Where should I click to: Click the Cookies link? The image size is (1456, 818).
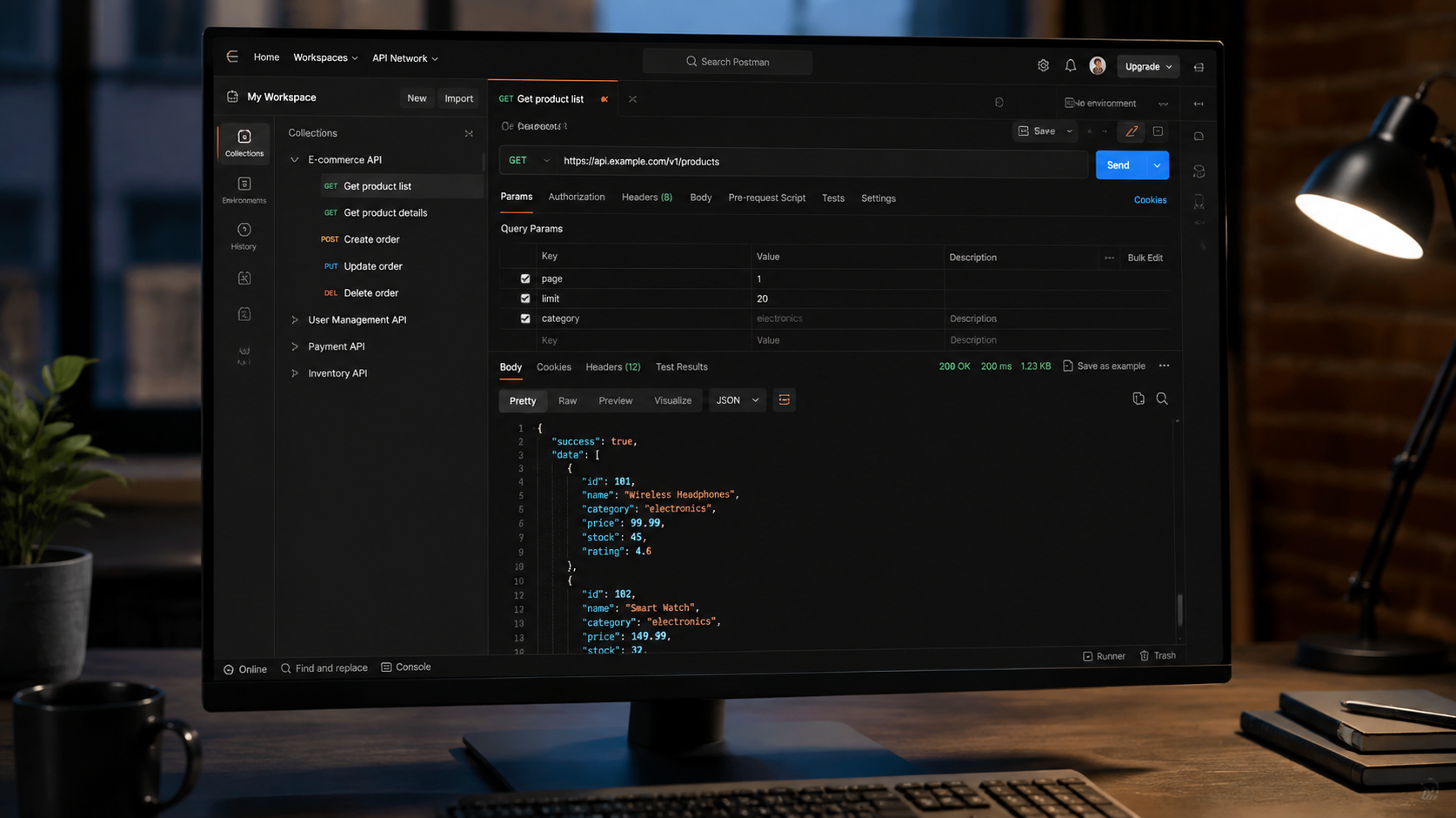pyautogui.click(x=1150, y=200)
